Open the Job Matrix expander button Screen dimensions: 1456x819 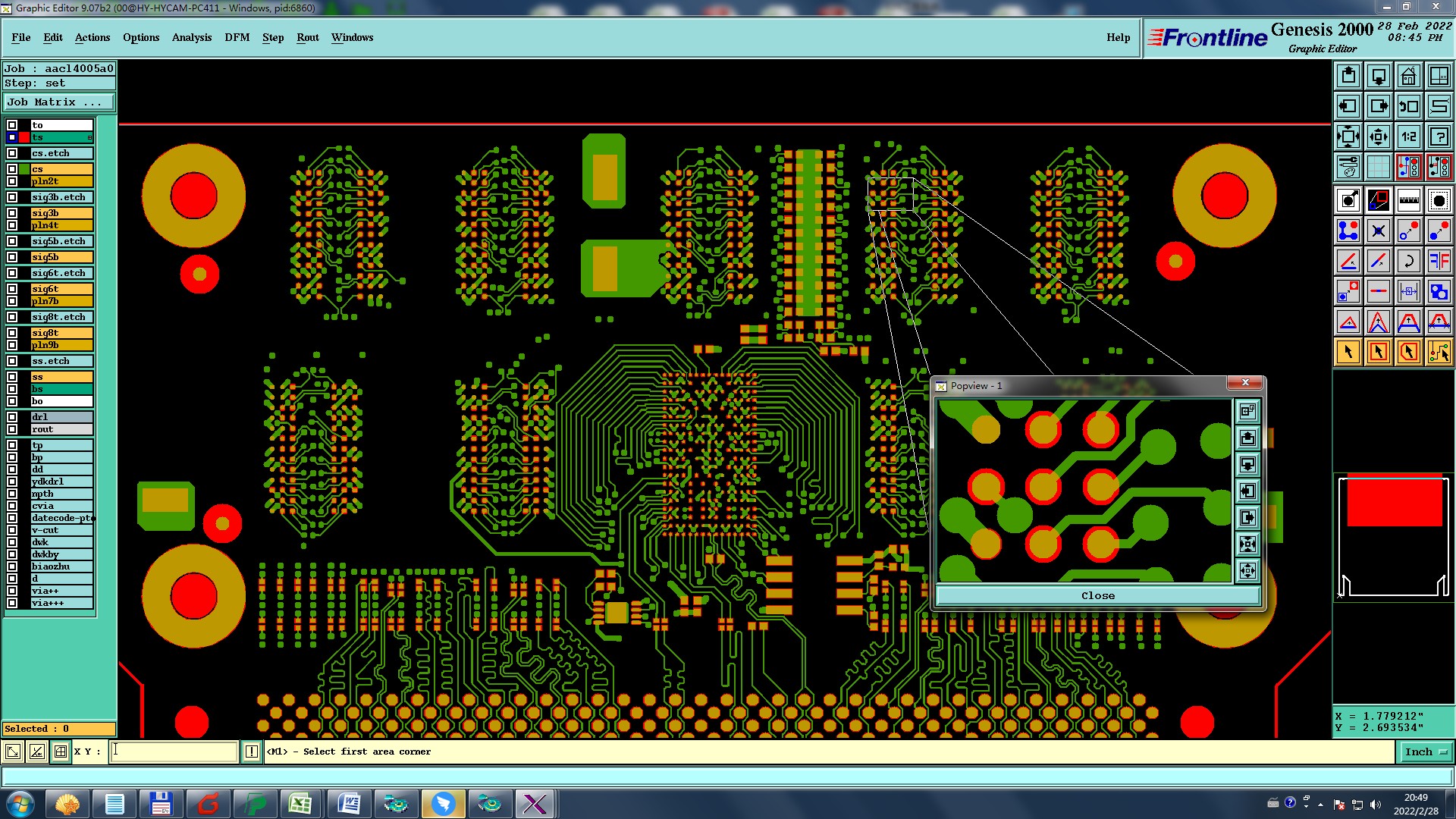(59, 102)
